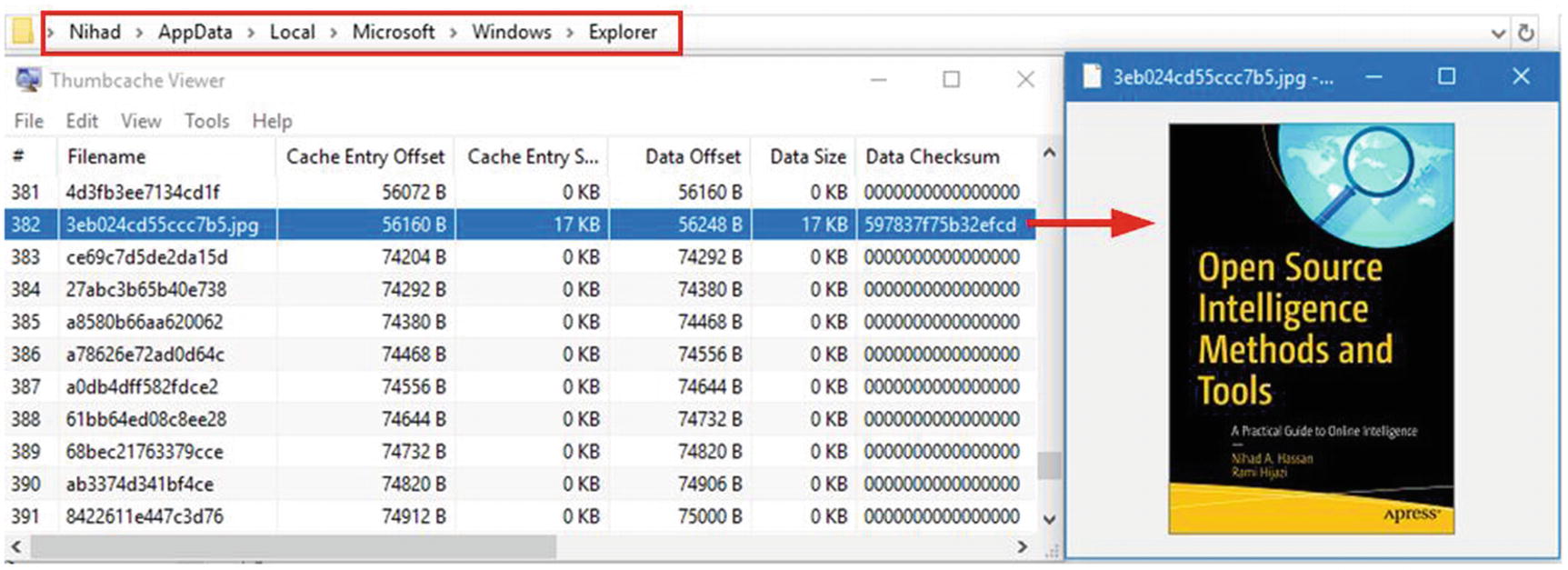Open the File menu
Viewport: 1568px width, 570px height.
29,121
